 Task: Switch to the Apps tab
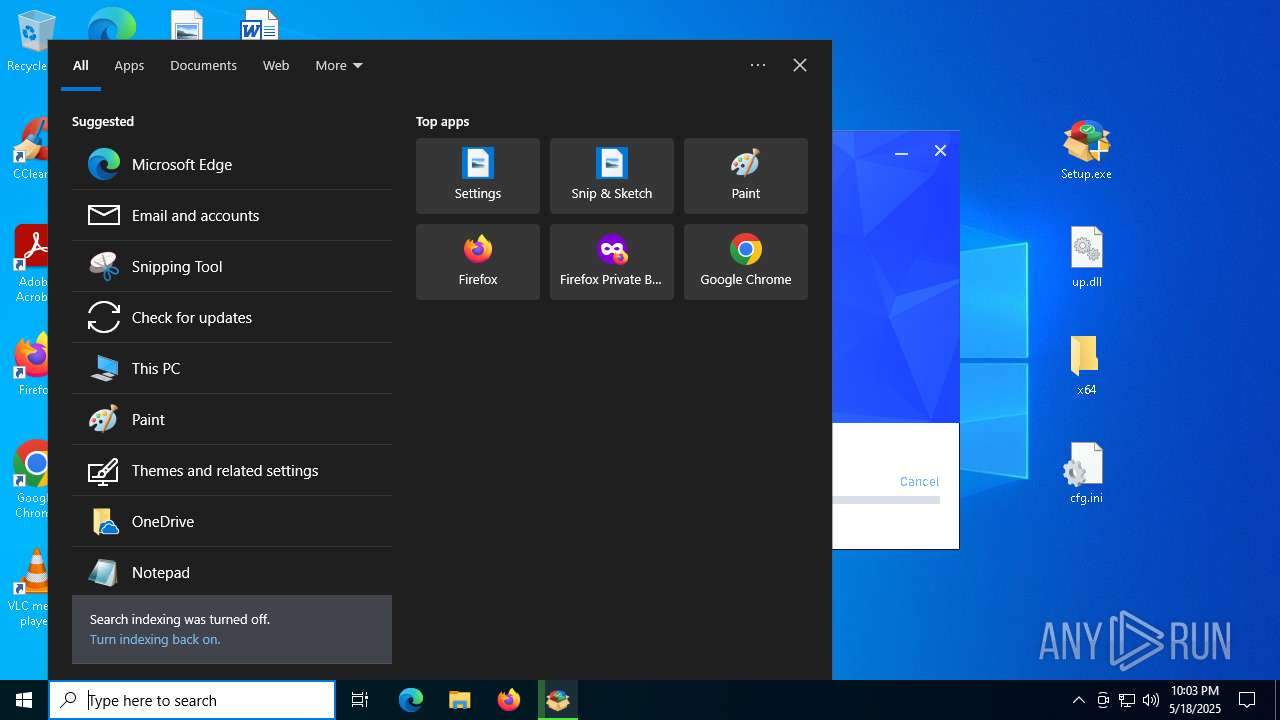(129, 65)
